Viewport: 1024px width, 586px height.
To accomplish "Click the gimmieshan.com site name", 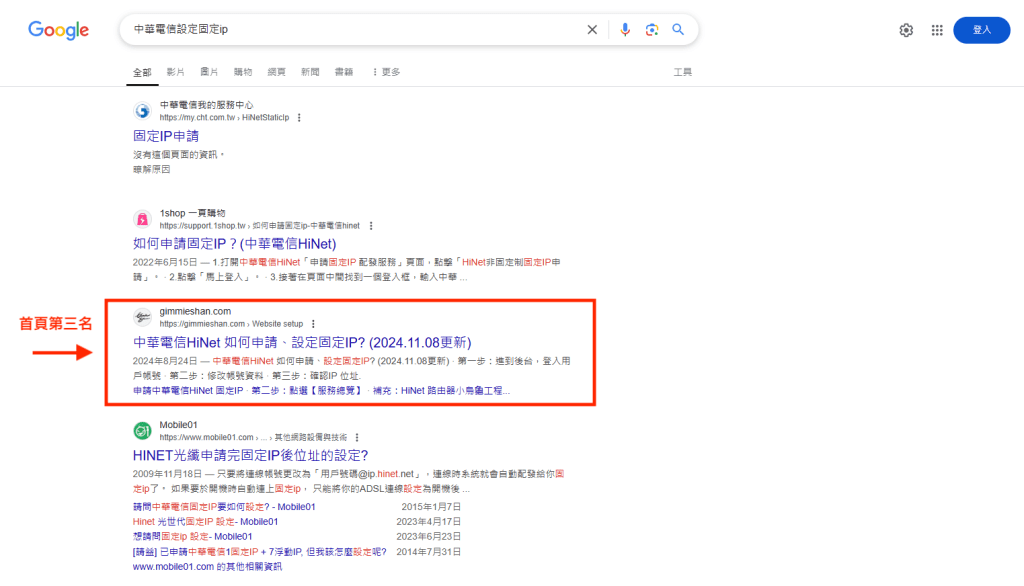I will (195, 312).
